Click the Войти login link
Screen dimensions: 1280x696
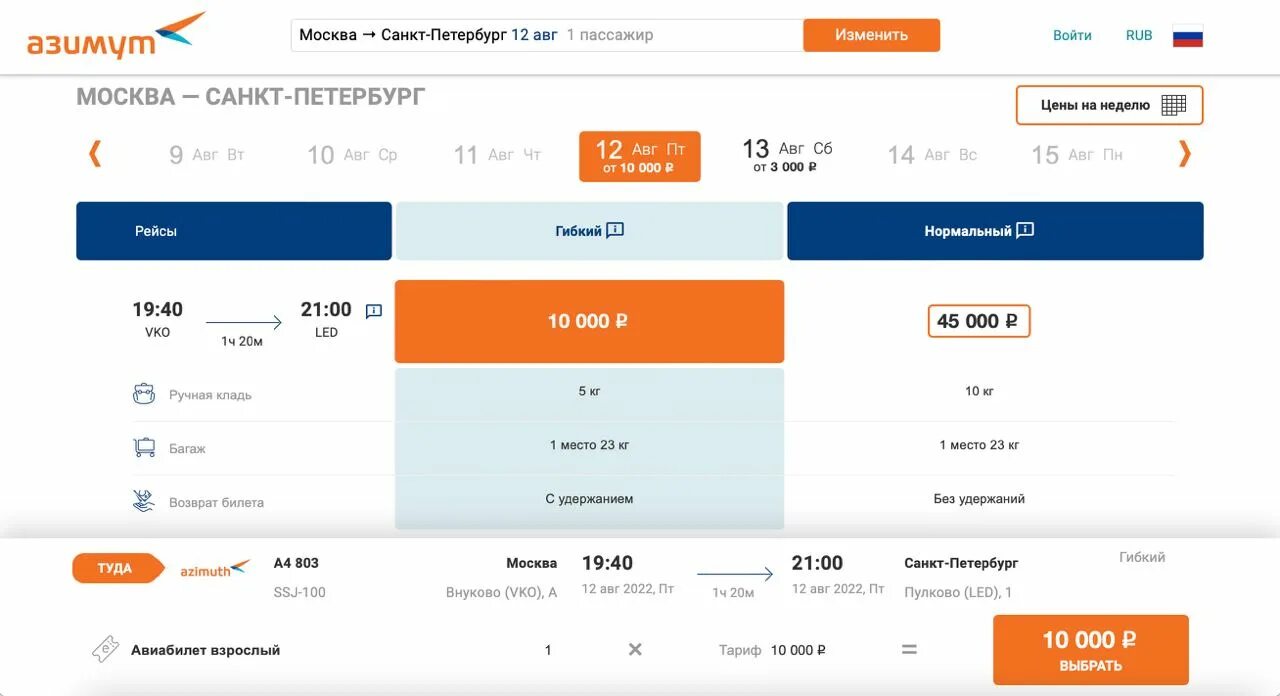(x=1072, y=35)
